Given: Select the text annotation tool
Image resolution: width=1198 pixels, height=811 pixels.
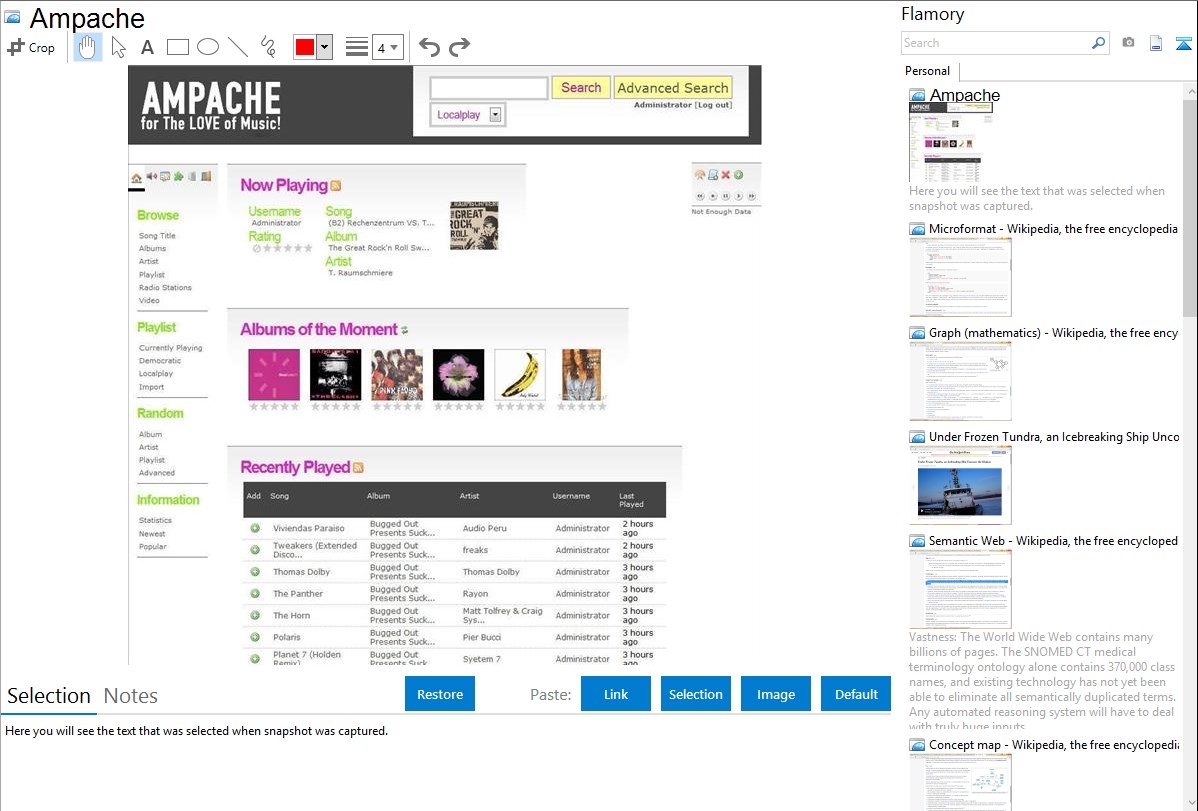Looking at the screenshot, I should click(147, 47).
